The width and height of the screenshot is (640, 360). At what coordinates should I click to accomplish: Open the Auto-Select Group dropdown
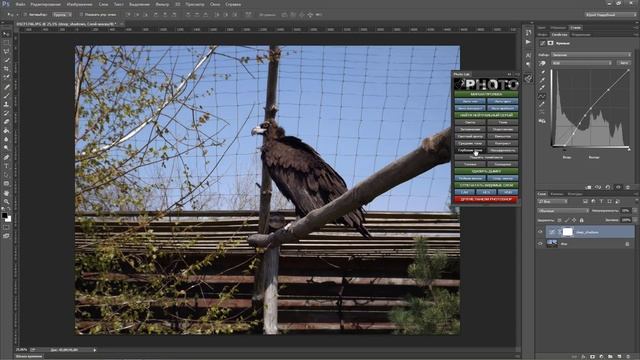[x=62, y=14]
